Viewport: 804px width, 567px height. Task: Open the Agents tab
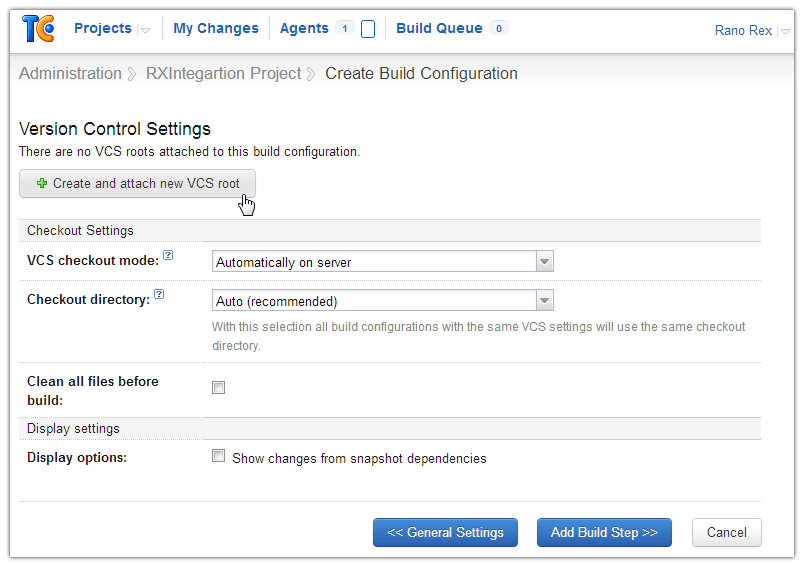(304, 28)
